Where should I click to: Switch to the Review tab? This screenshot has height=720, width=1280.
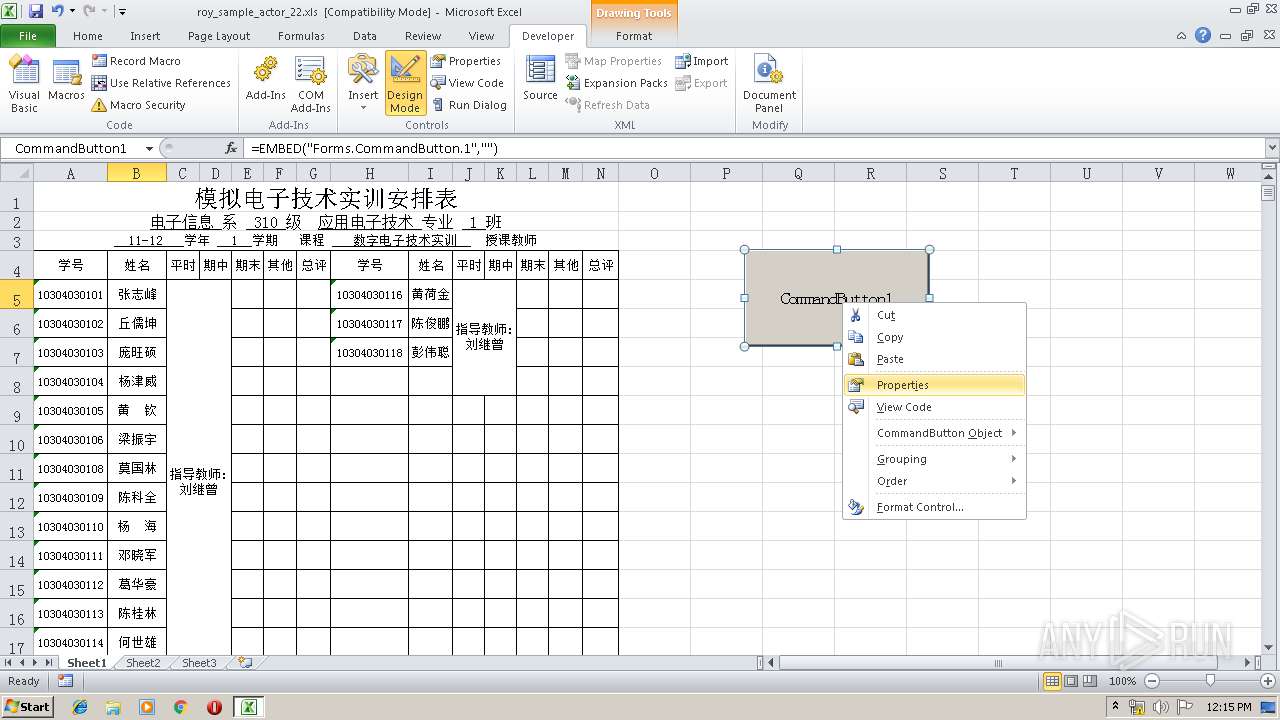pyautogui.click(x=423, y=36)
